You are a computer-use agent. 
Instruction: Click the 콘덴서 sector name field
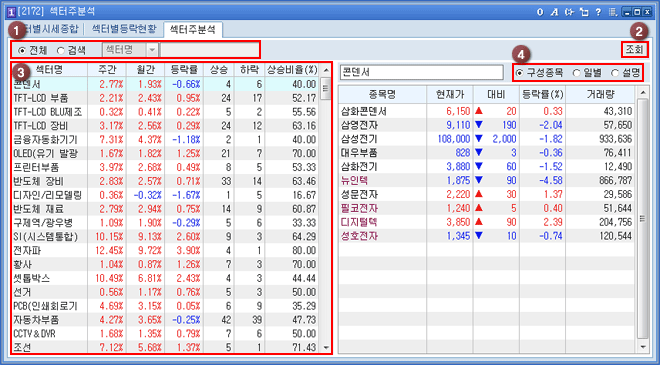pyautogui.click(x=421, y=72)
